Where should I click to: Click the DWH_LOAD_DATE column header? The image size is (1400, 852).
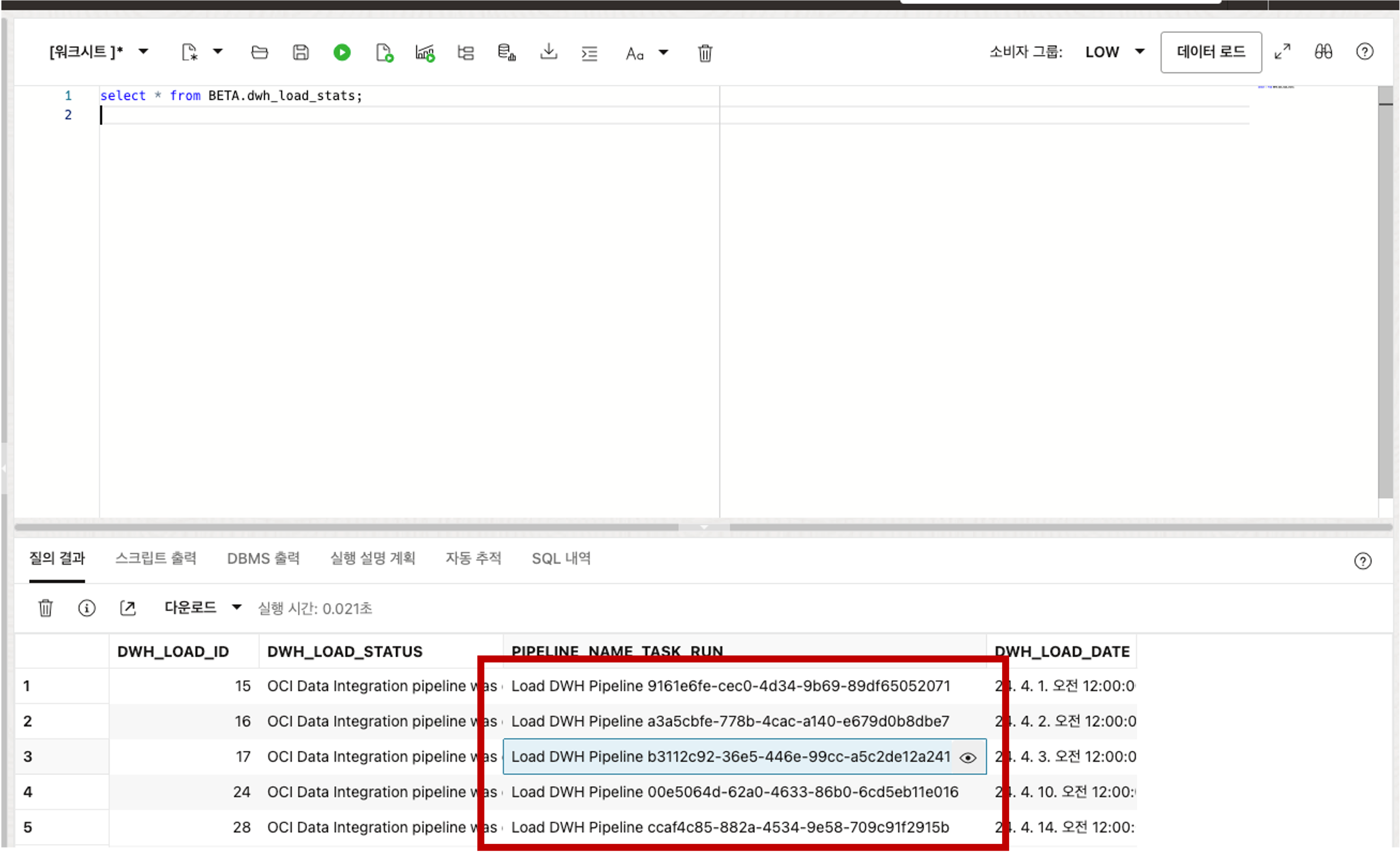[x=1062, y=652]
